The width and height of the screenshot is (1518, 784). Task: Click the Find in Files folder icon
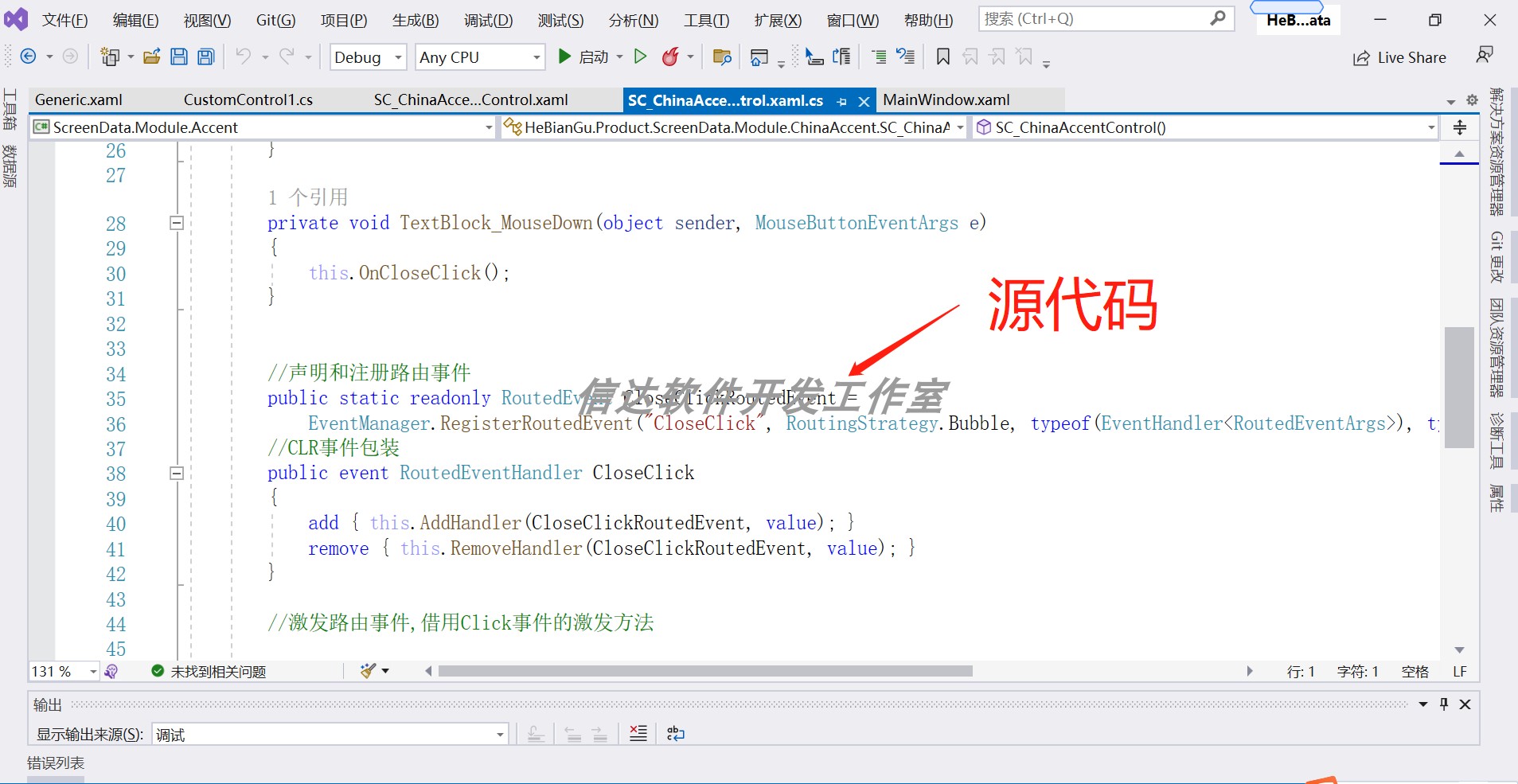722,57
